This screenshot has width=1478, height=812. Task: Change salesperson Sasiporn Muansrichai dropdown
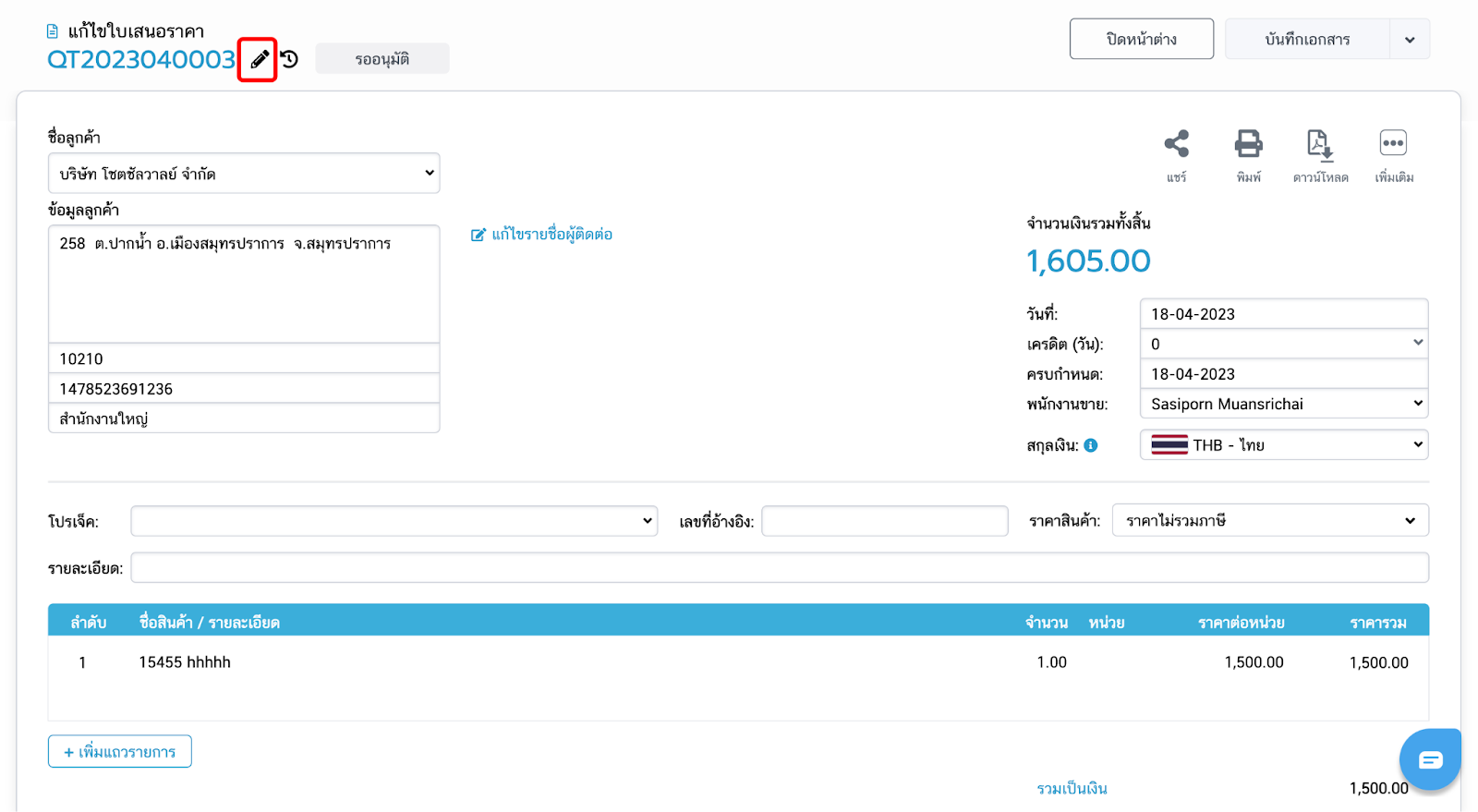[1283, 404]
